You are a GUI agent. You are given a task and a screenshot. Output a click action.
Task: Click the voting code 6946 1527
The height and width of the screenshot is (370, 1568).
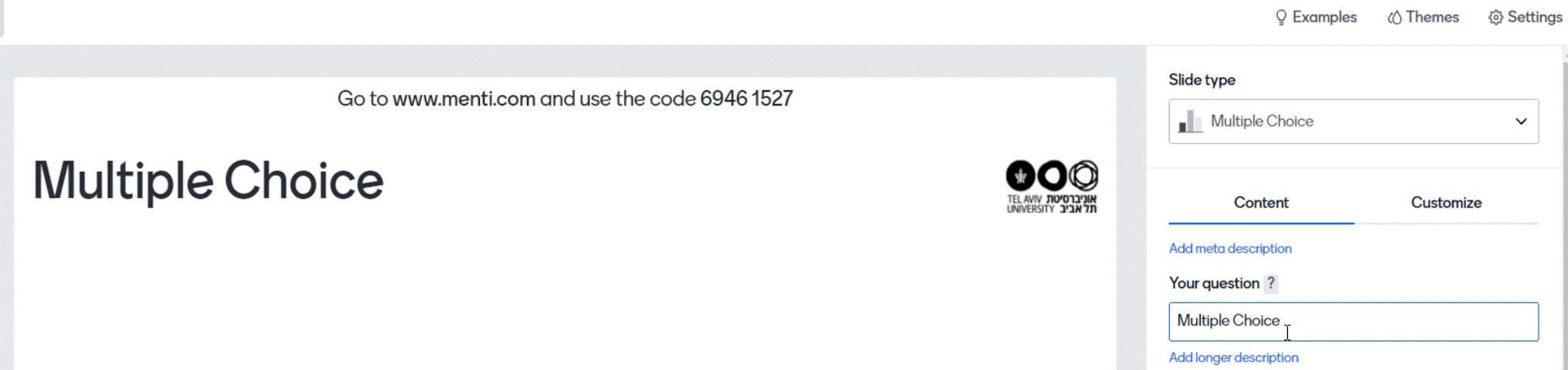tap(746, 99)
